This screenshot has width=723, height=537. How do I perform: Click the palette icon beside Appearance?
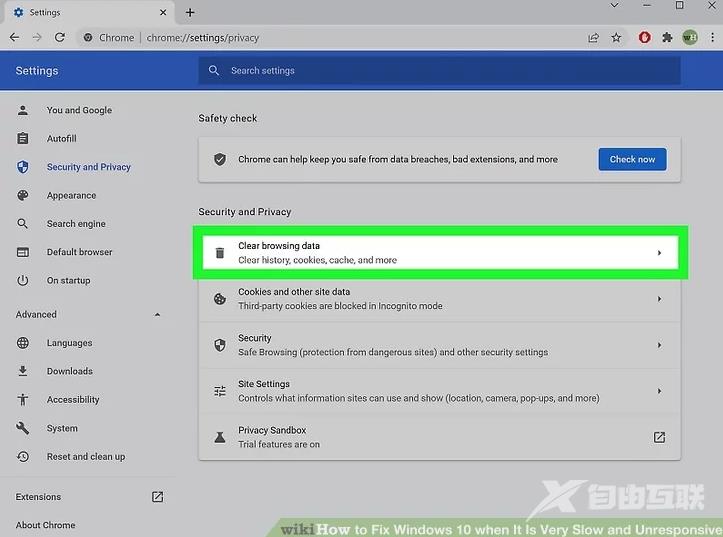click(x=23, y=195)
